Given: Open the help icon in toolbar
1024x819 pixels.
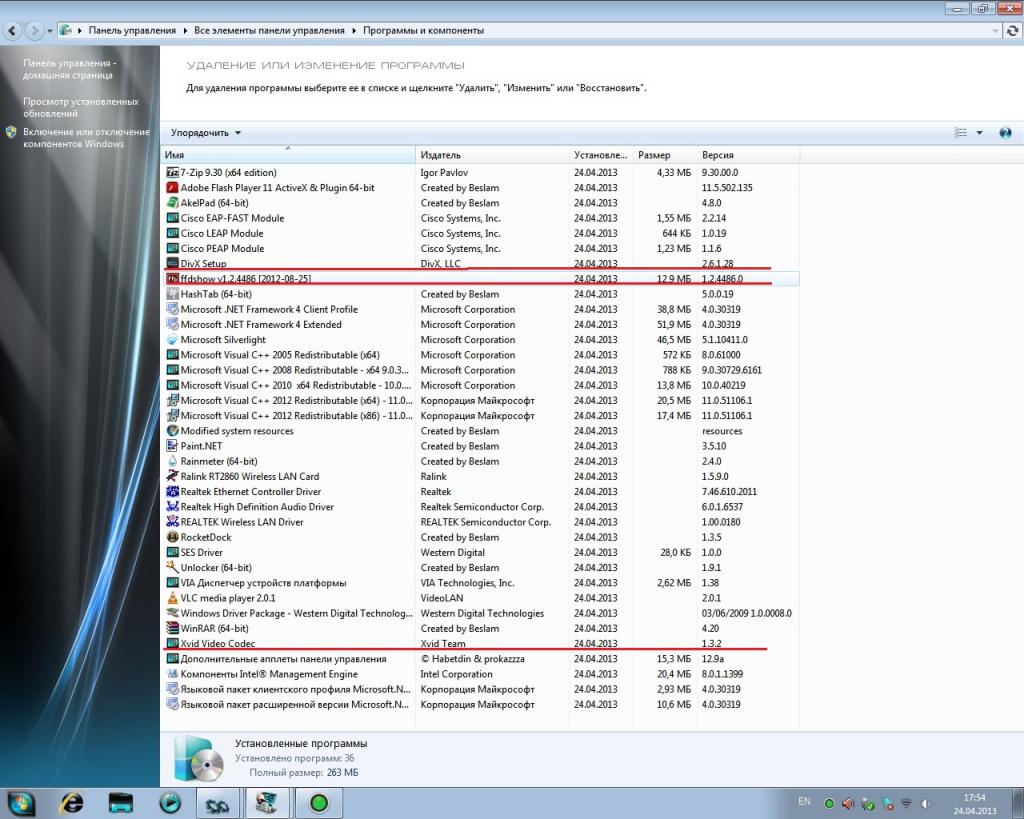Looking at the screenshot, I should [1005, 133].
